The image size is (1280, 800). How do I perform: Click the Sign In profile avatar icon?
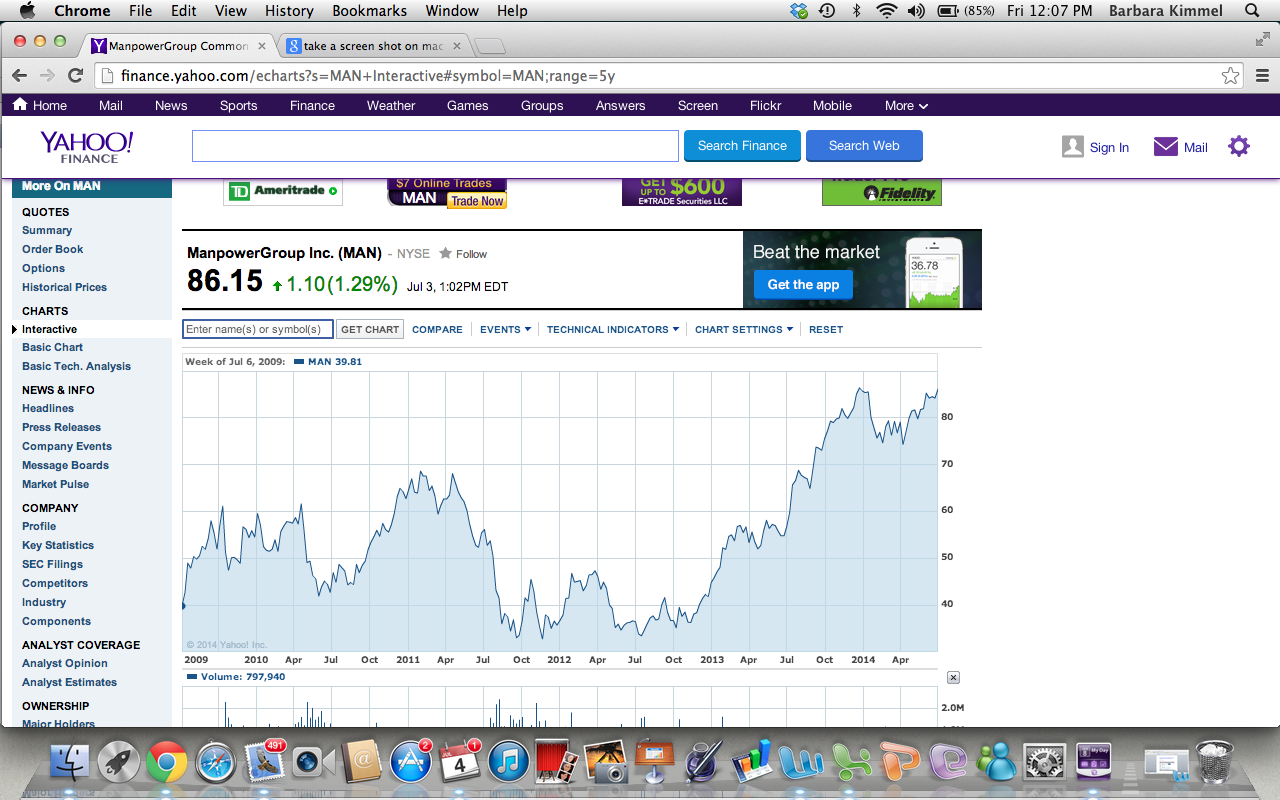(x=1073, y=146)
